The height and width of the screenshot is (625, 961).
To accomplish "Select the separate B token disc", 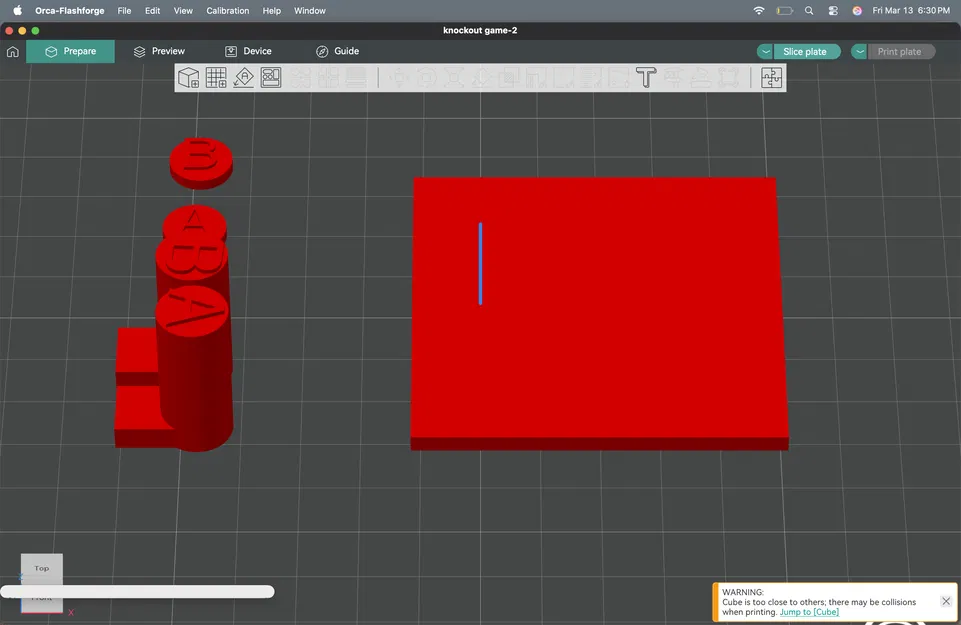I will (201, 162).
